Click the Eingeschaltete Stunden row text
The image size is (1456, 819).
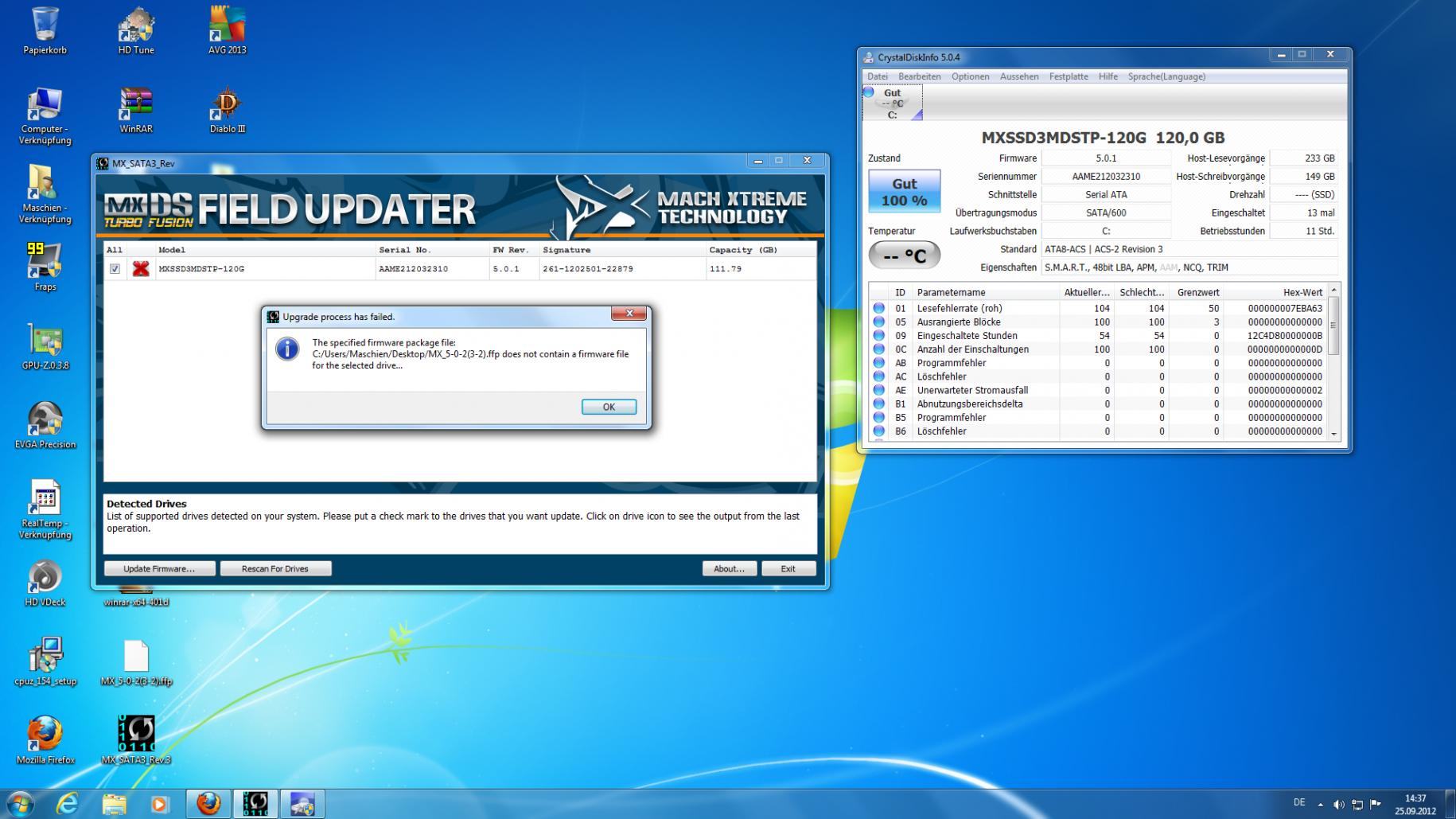pos(967,336)
